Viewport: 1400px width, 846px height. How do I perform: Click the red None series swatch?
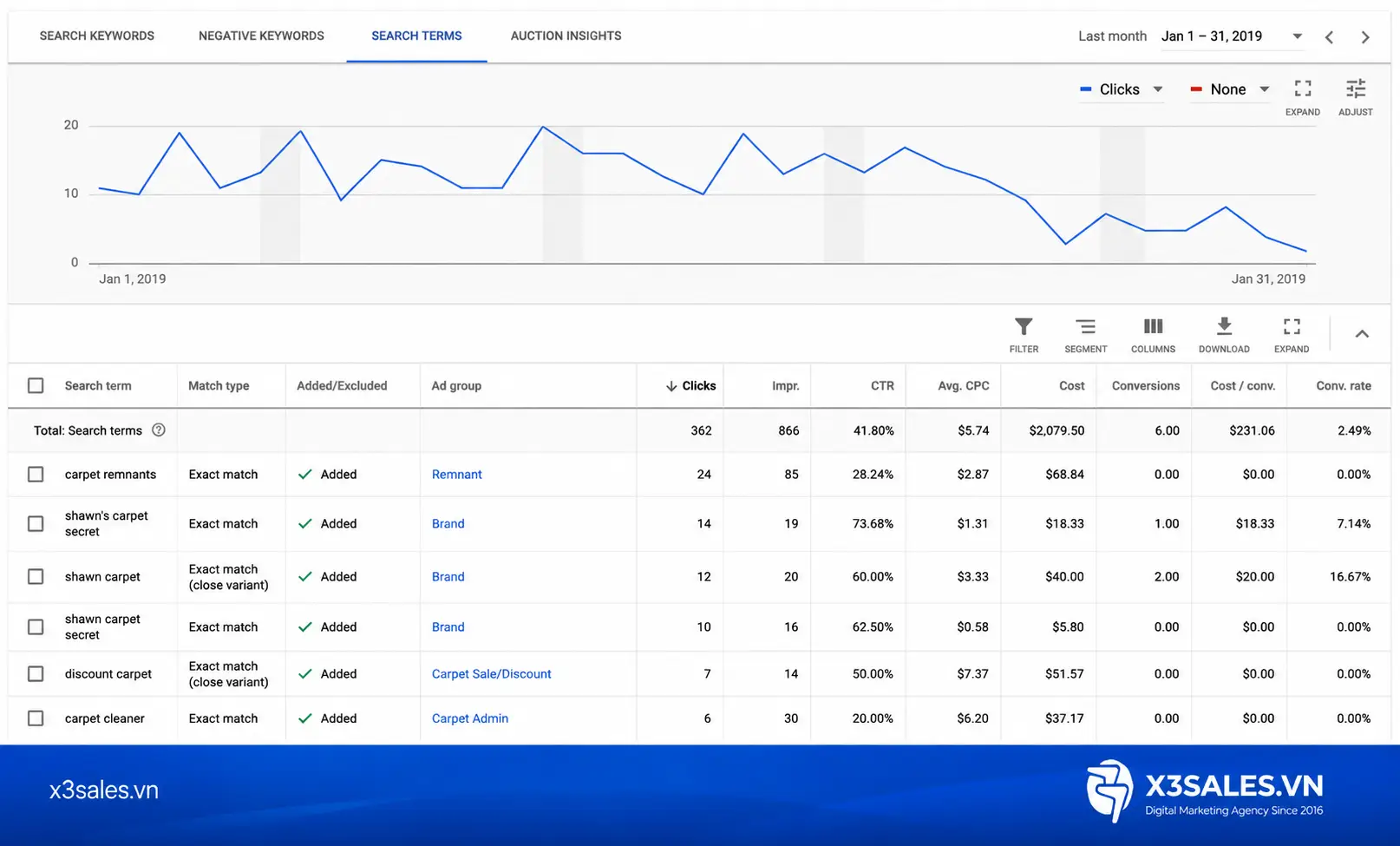click(x=1195, y=89)
